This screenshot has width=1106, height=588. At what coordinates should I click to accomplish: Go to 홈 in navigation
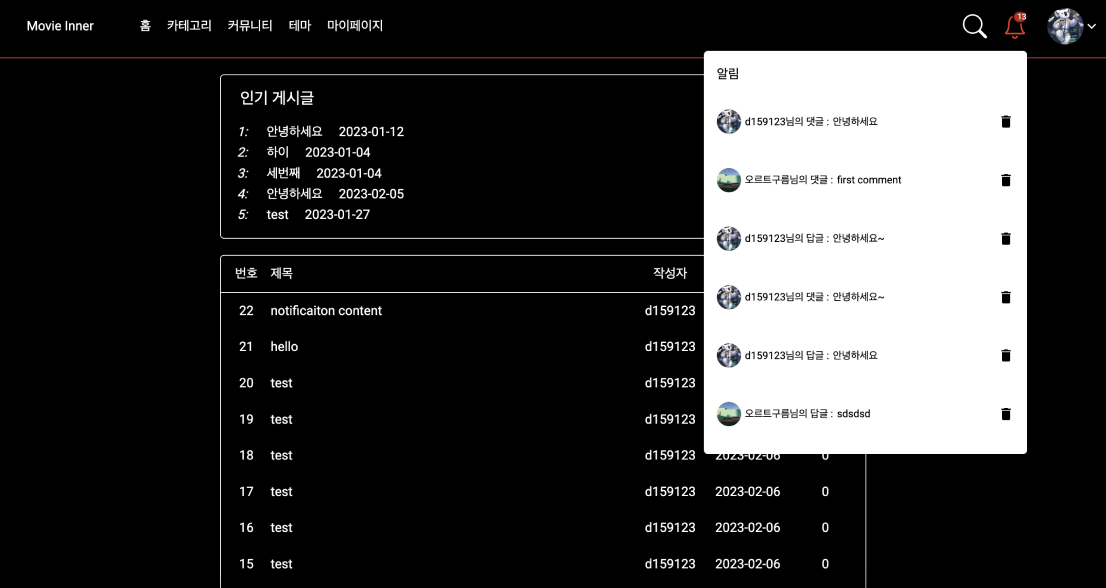[x=145, y=26]
